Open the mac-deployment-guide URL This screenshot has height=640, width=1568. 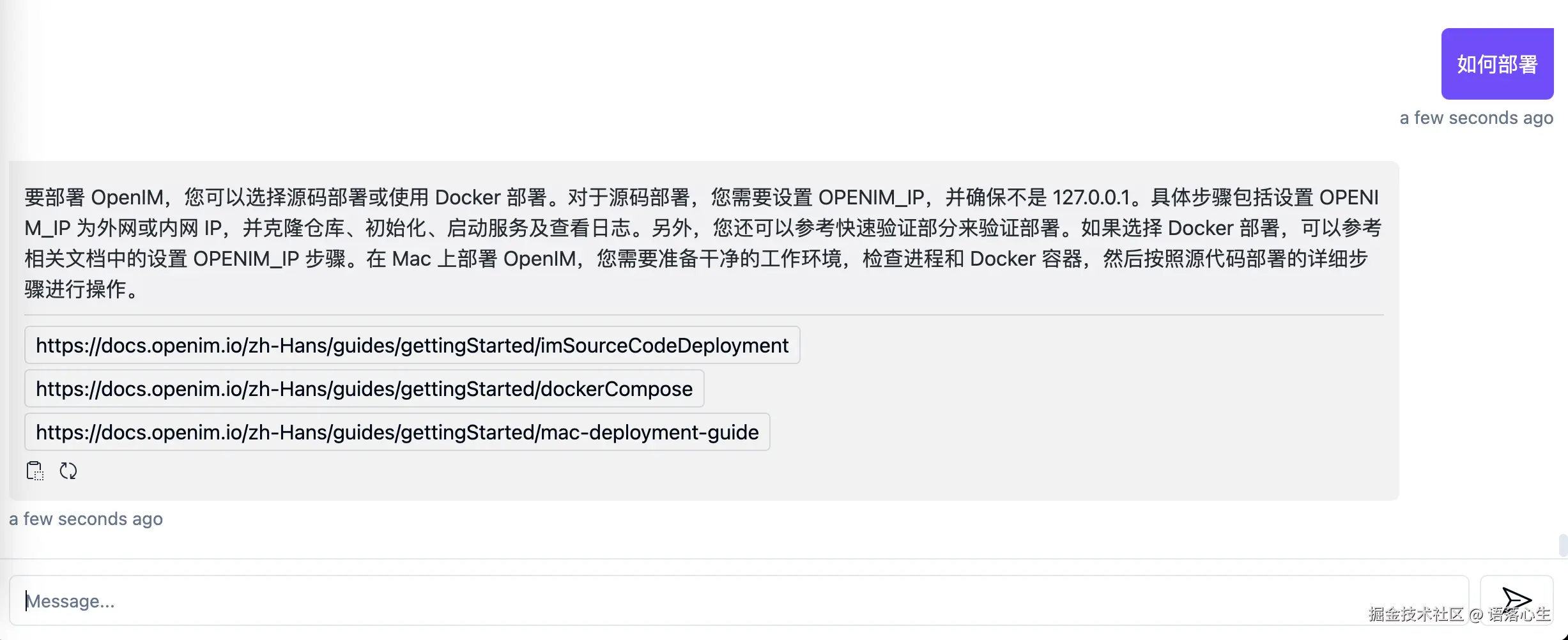397,432
